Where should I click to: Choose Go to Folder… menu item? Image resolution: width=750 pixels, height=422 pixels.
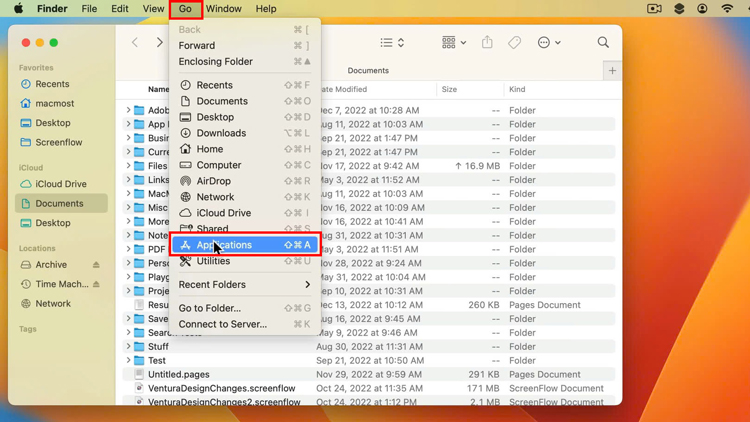tap(244, 308)
